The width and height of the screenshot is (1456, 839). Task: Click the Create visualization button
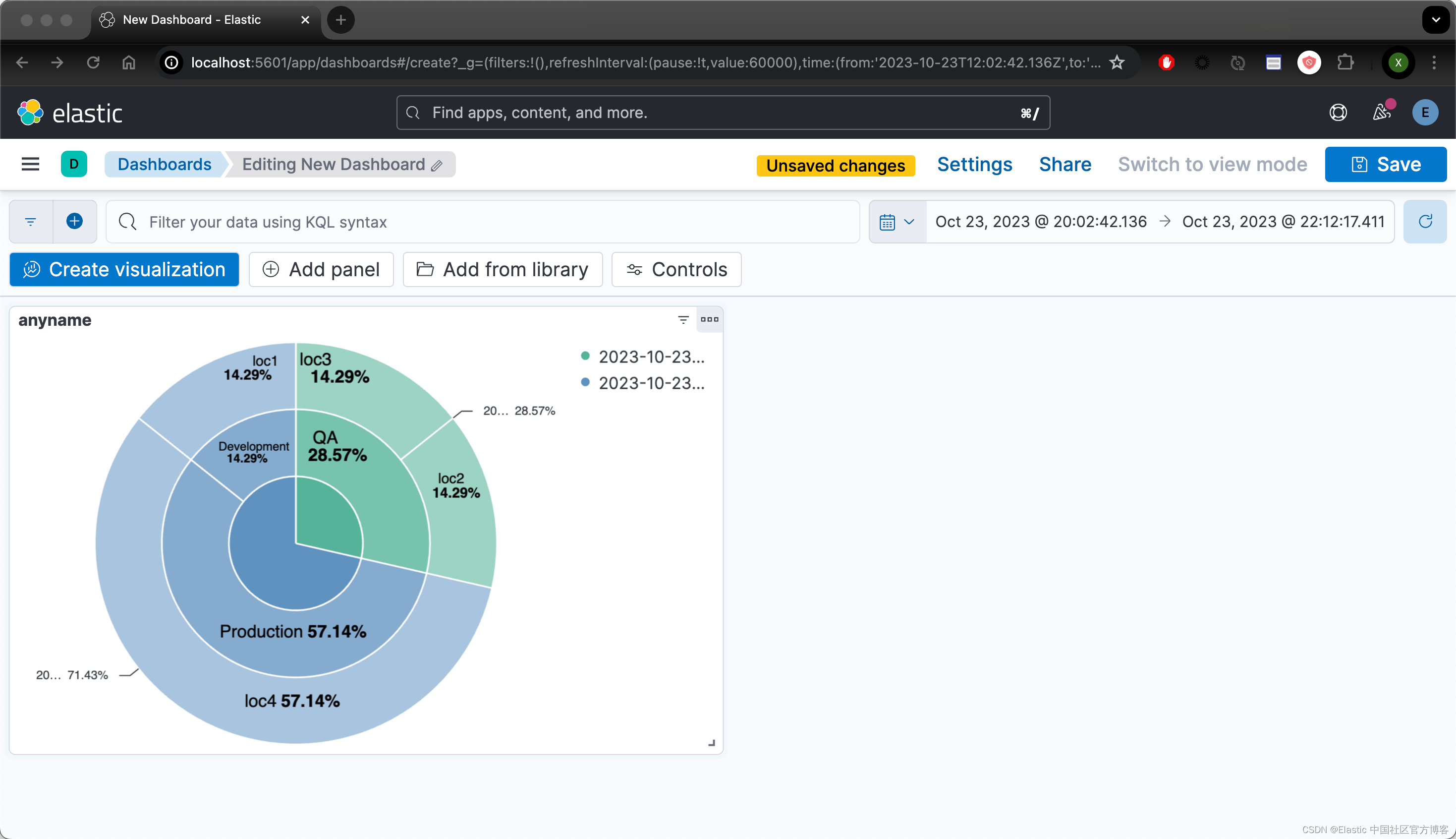(x=124, y=269)
